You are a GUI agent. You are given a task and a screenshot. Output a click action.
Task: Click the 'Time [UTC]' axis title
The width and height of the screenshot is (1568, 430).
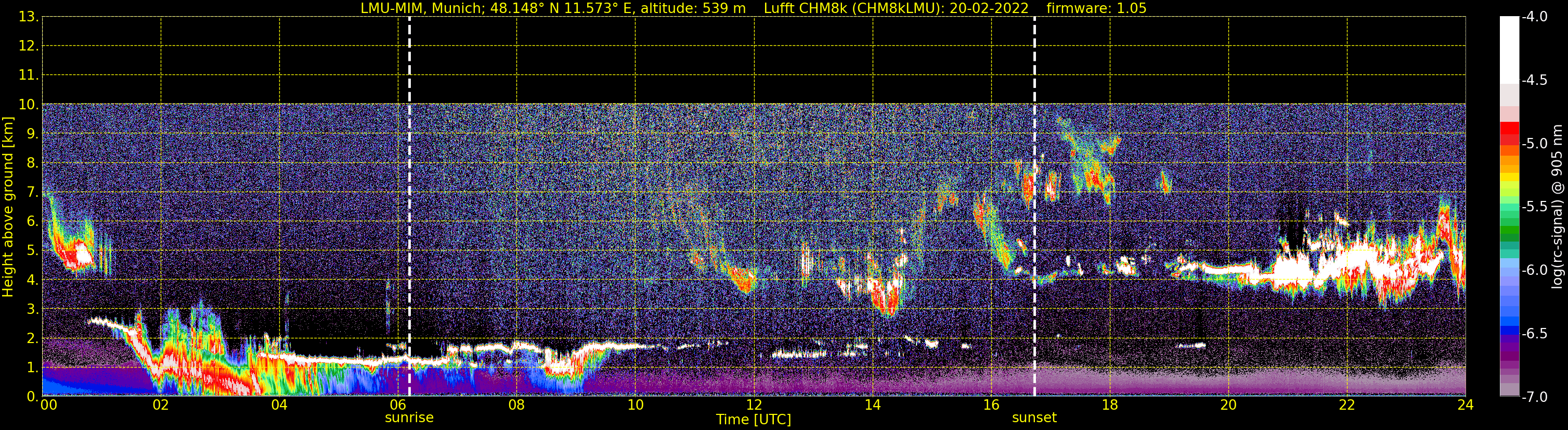754,420
